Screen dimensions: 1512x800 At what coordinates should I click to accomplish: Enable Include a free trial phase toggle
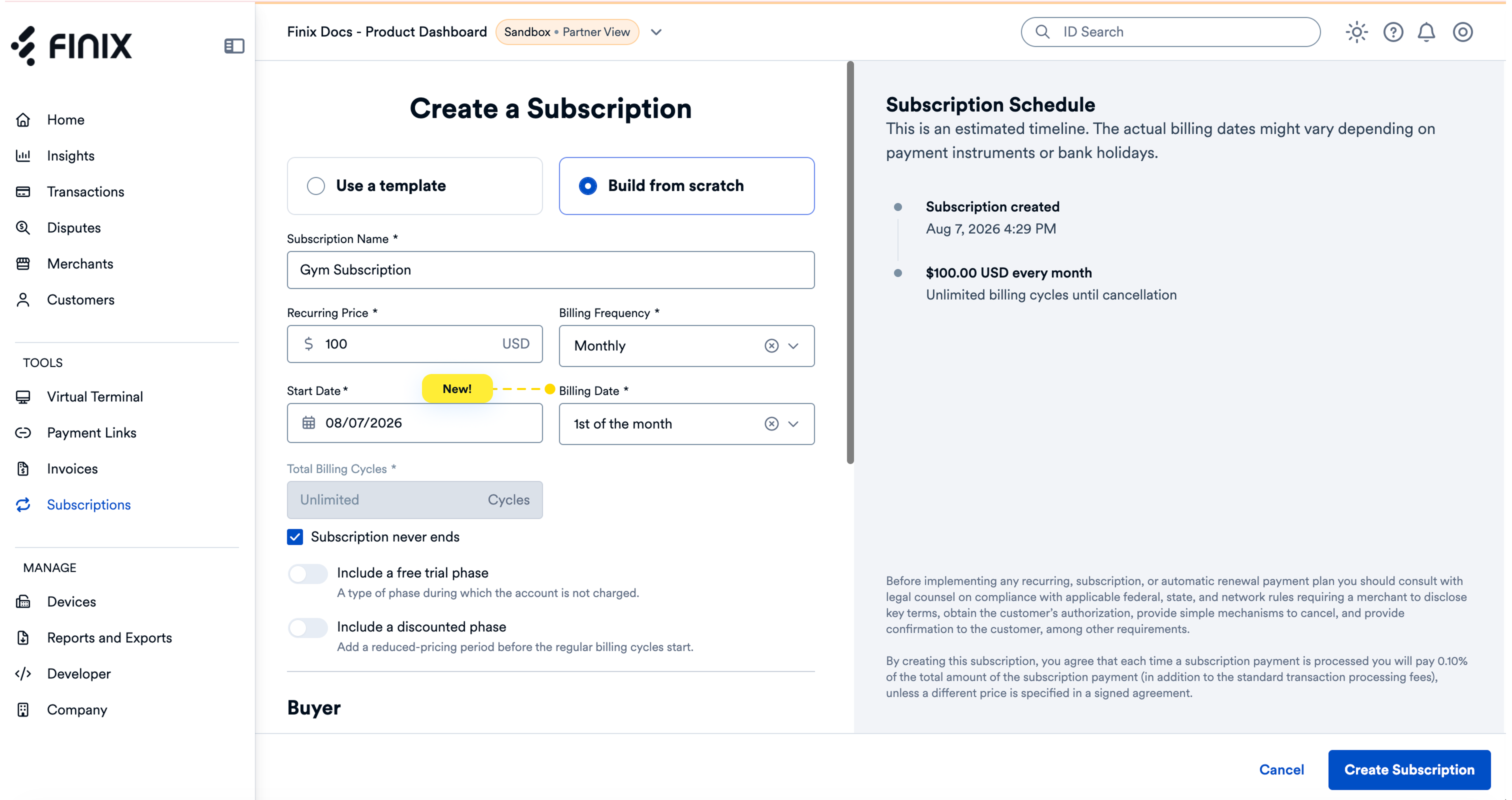coord(307,573)
